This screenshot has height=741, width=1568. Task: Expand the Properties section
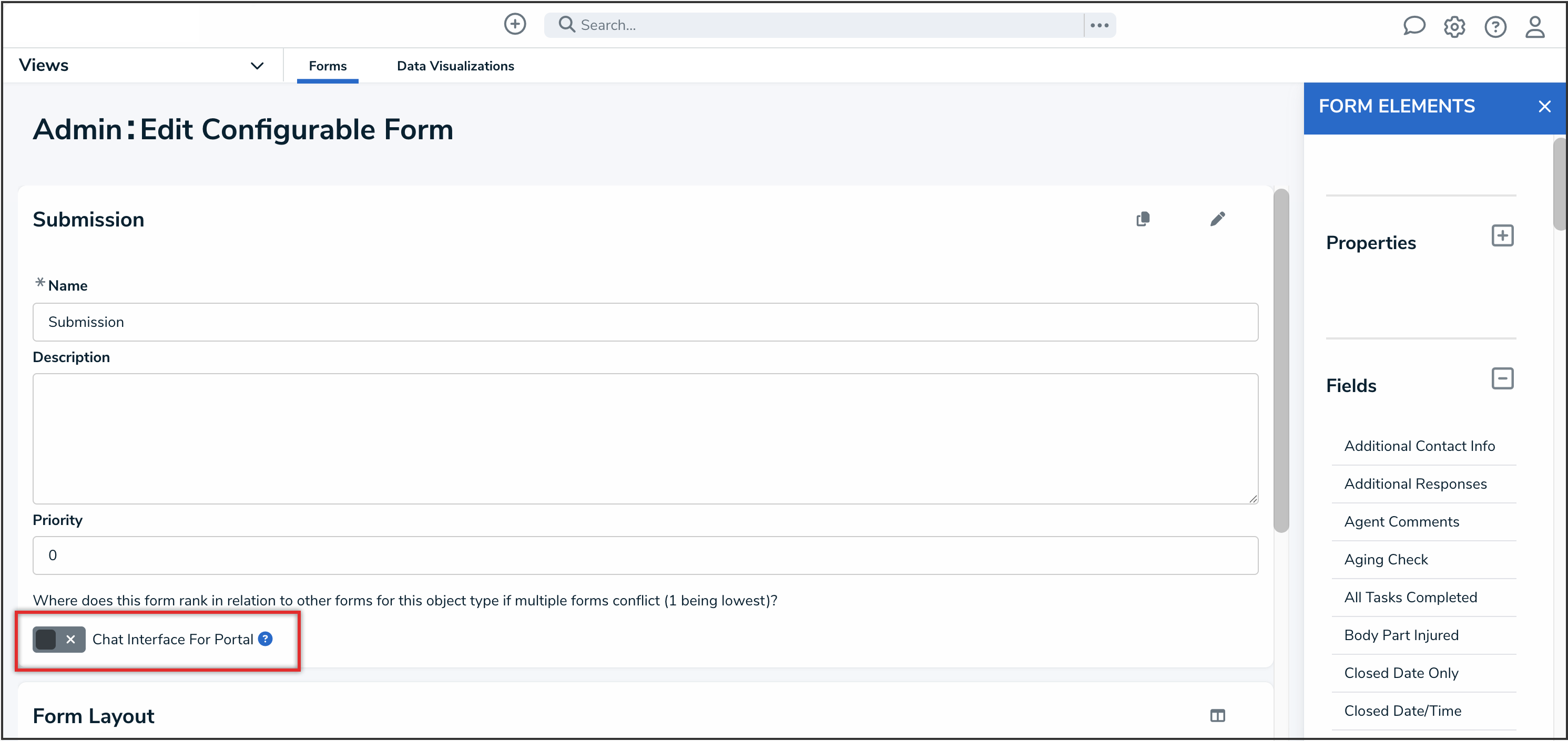tap(1503, 236)
